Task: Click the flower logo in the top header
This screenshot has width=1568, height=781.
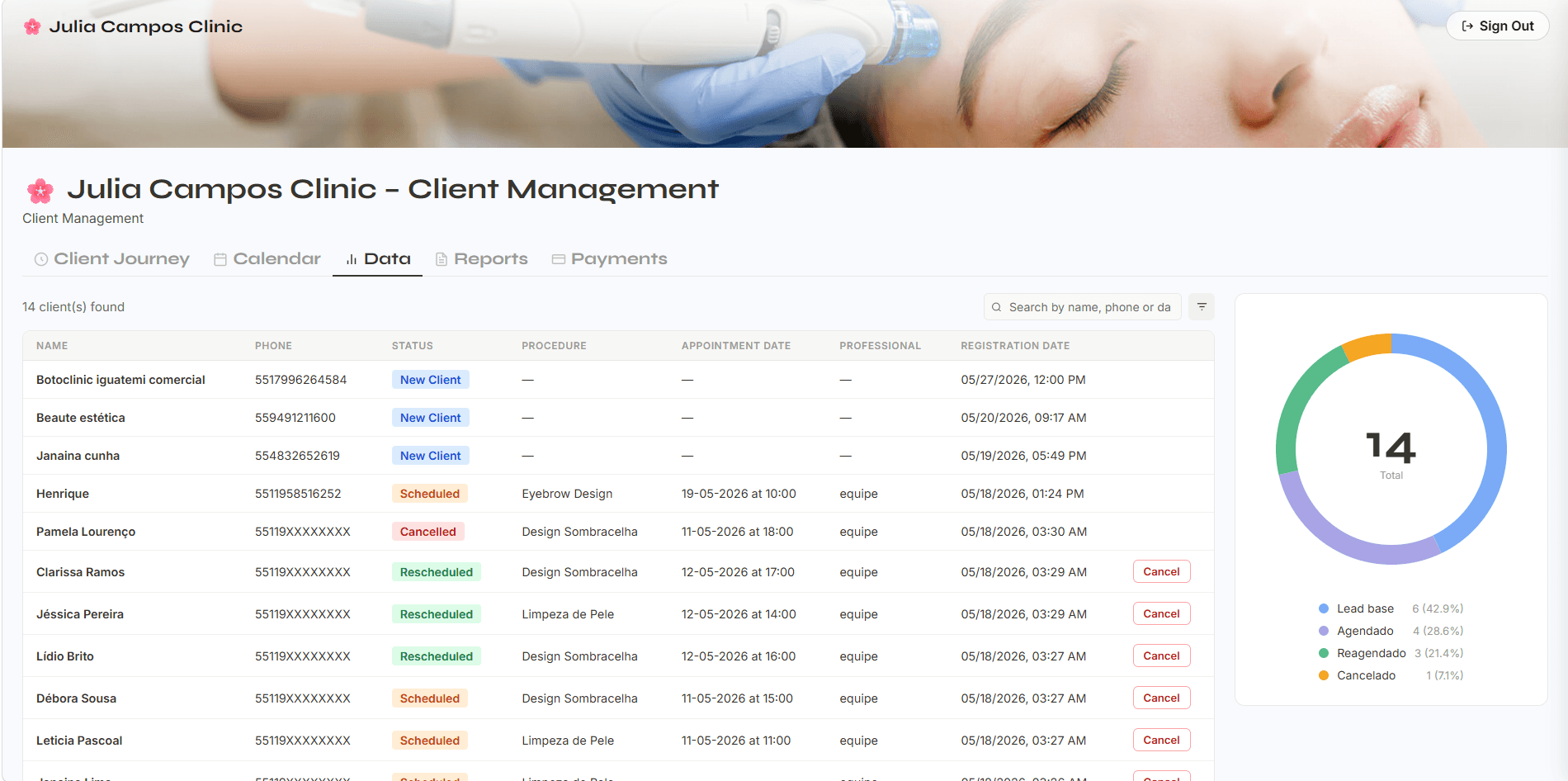Action: [x=32, y=26]
